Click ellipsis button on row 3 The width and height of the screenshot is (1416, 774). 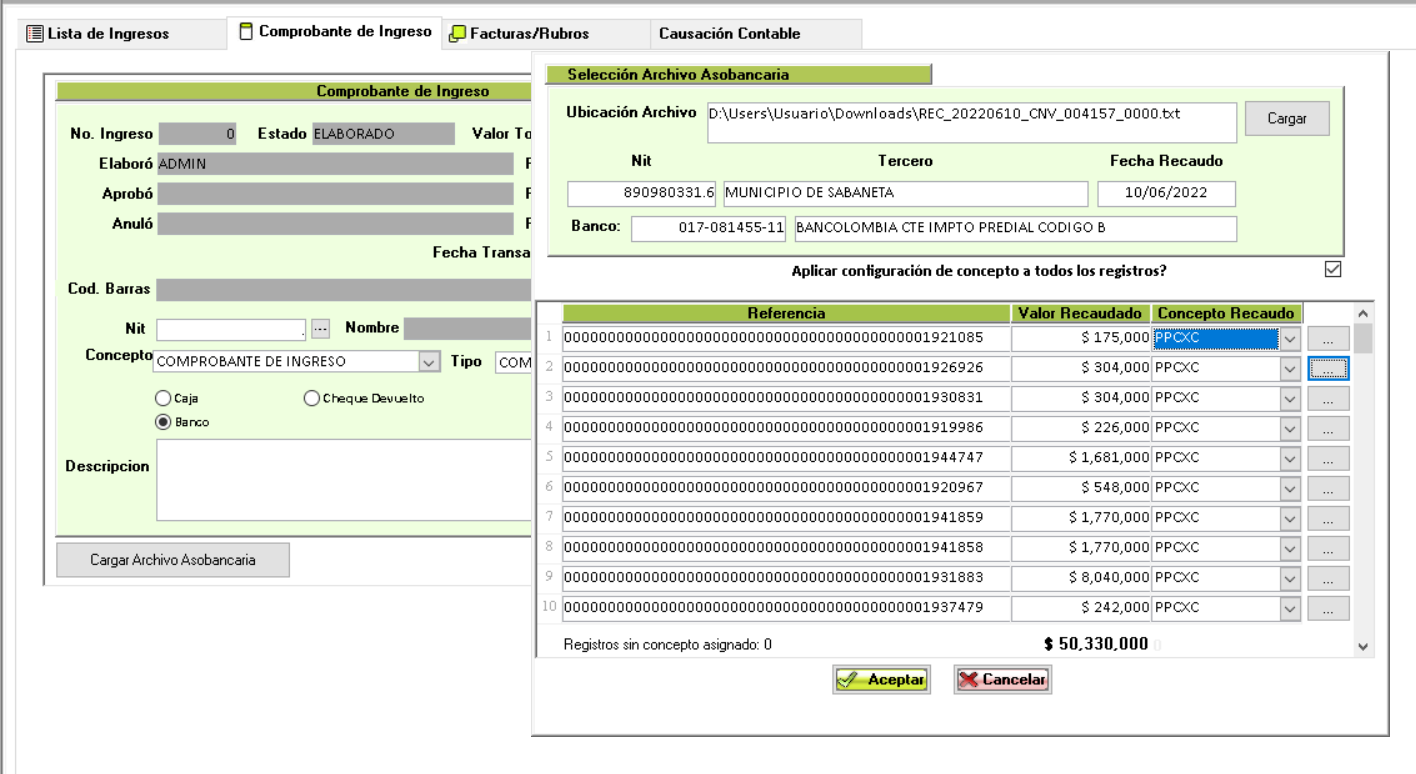click(1329, 400)
